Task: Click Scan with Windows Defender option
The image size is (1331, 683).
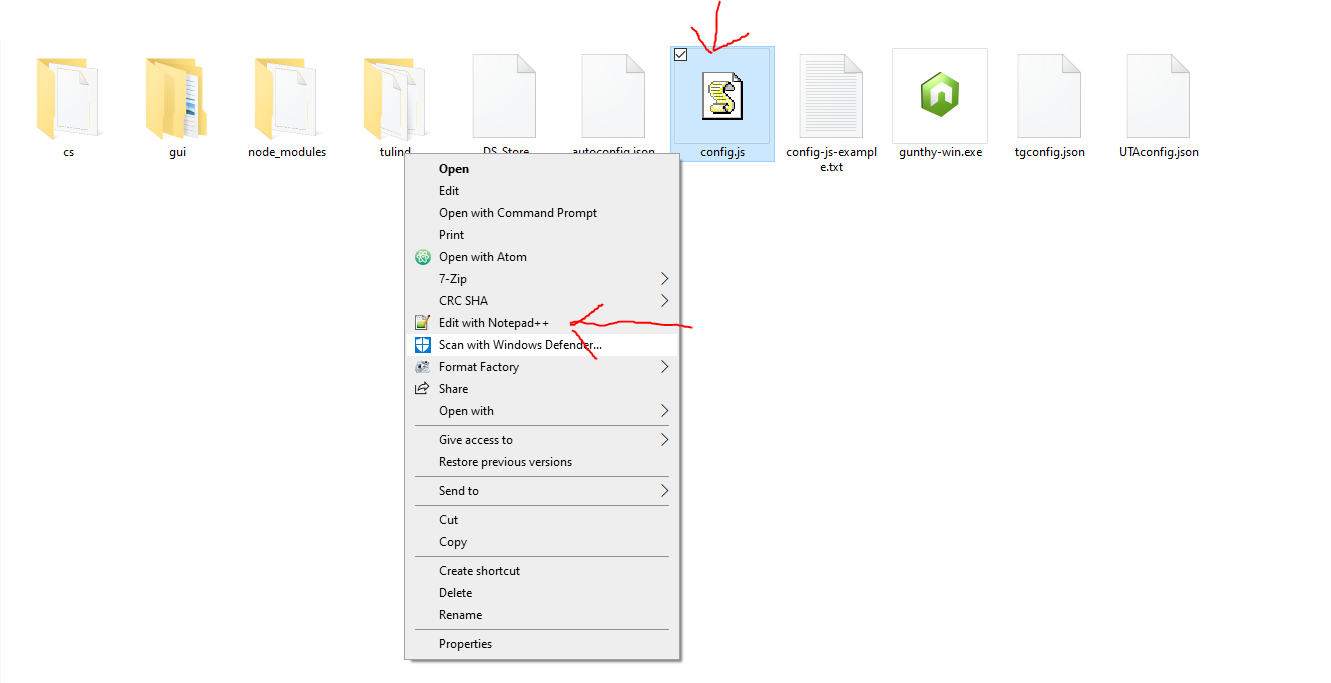Action: click(520, 345)
